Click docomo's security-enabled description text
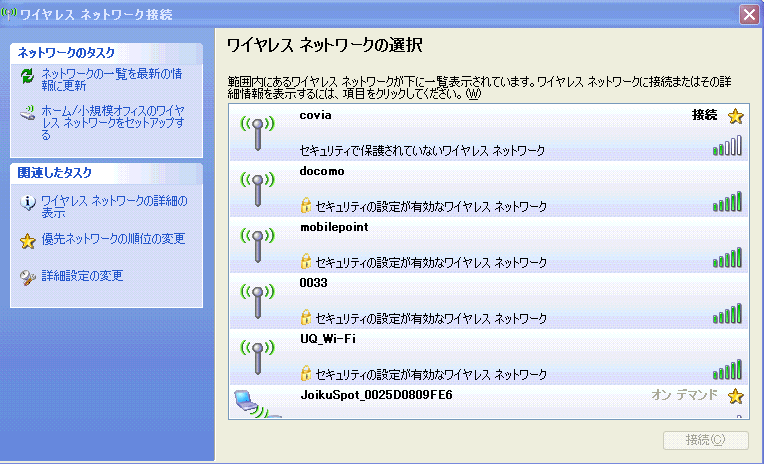Viewport: 764px width, 464px height. point(431,207)
